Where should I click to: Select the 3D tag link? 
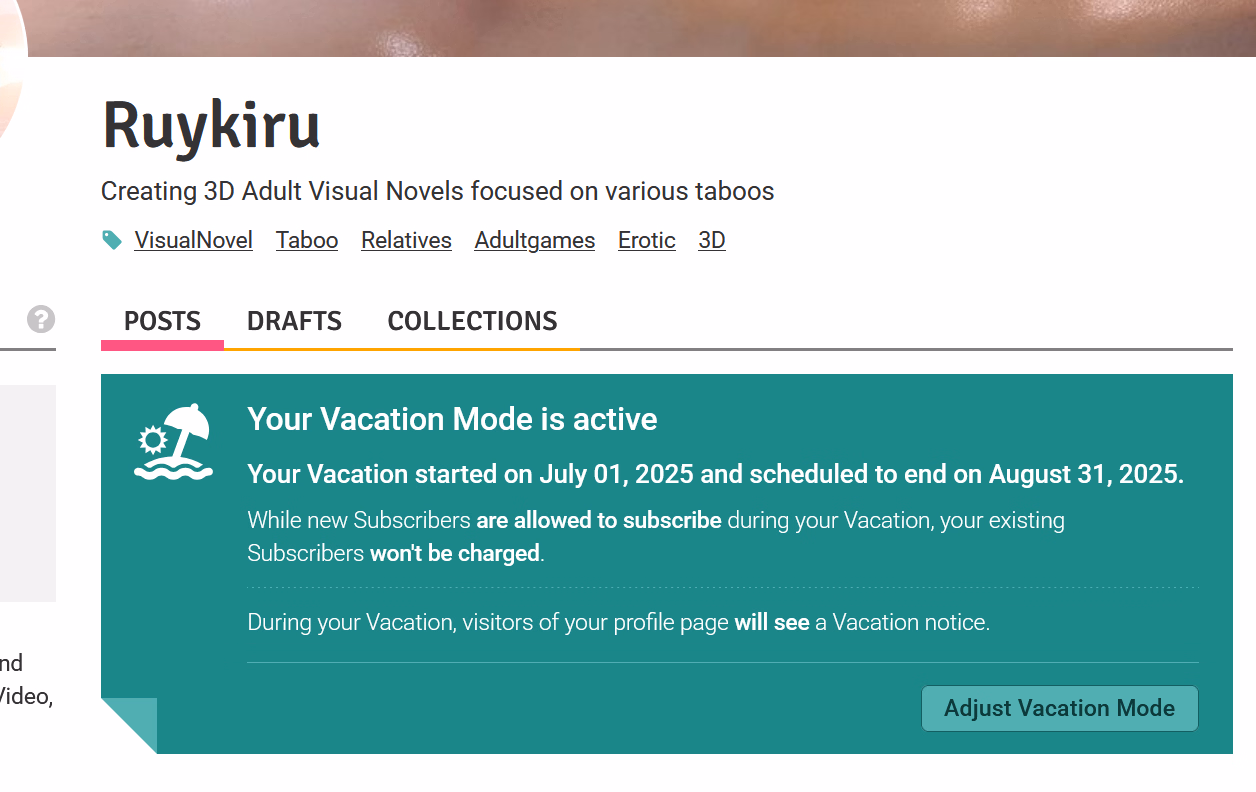[712, 241]
